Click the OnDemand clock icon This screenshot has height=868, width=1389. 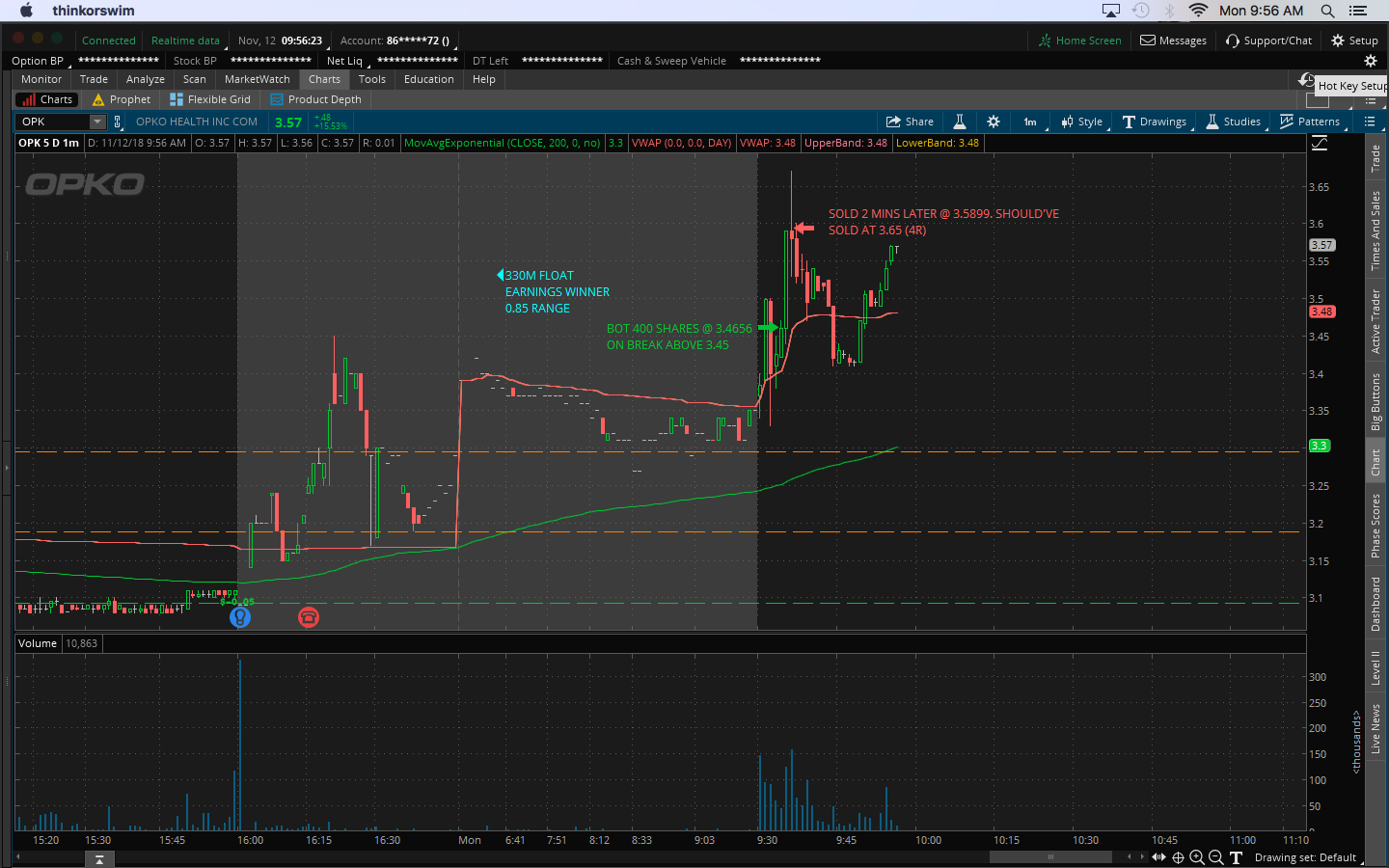[x=1307, y=80]
